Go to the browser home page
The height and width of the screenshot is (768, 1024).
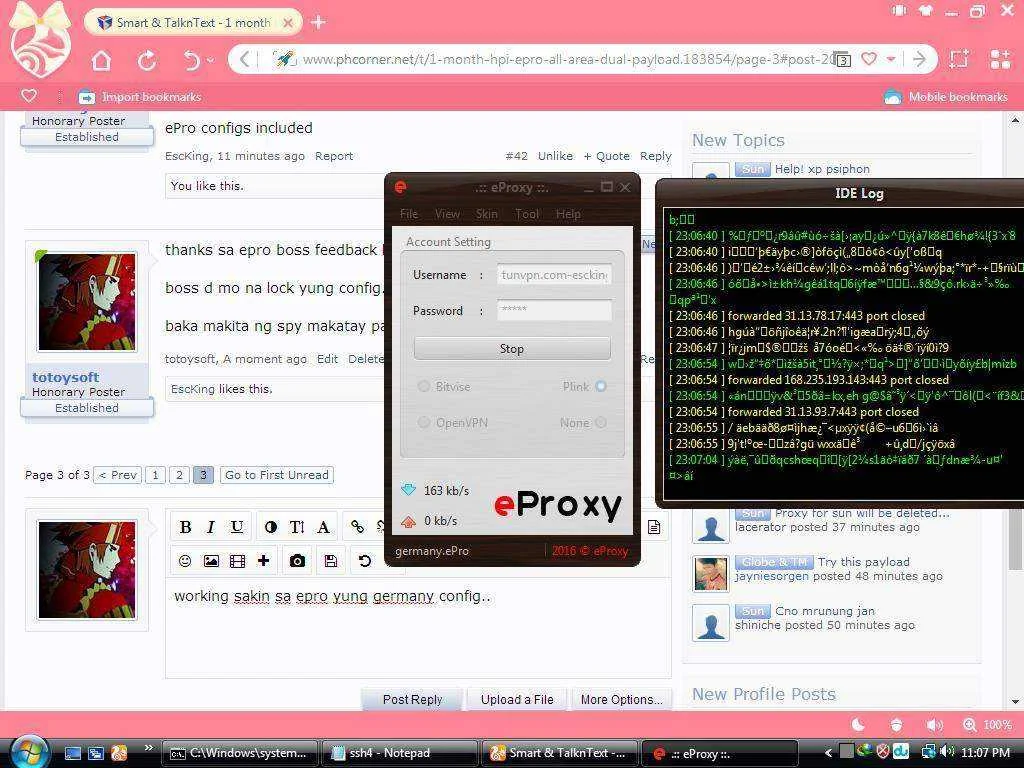(101, 60)
